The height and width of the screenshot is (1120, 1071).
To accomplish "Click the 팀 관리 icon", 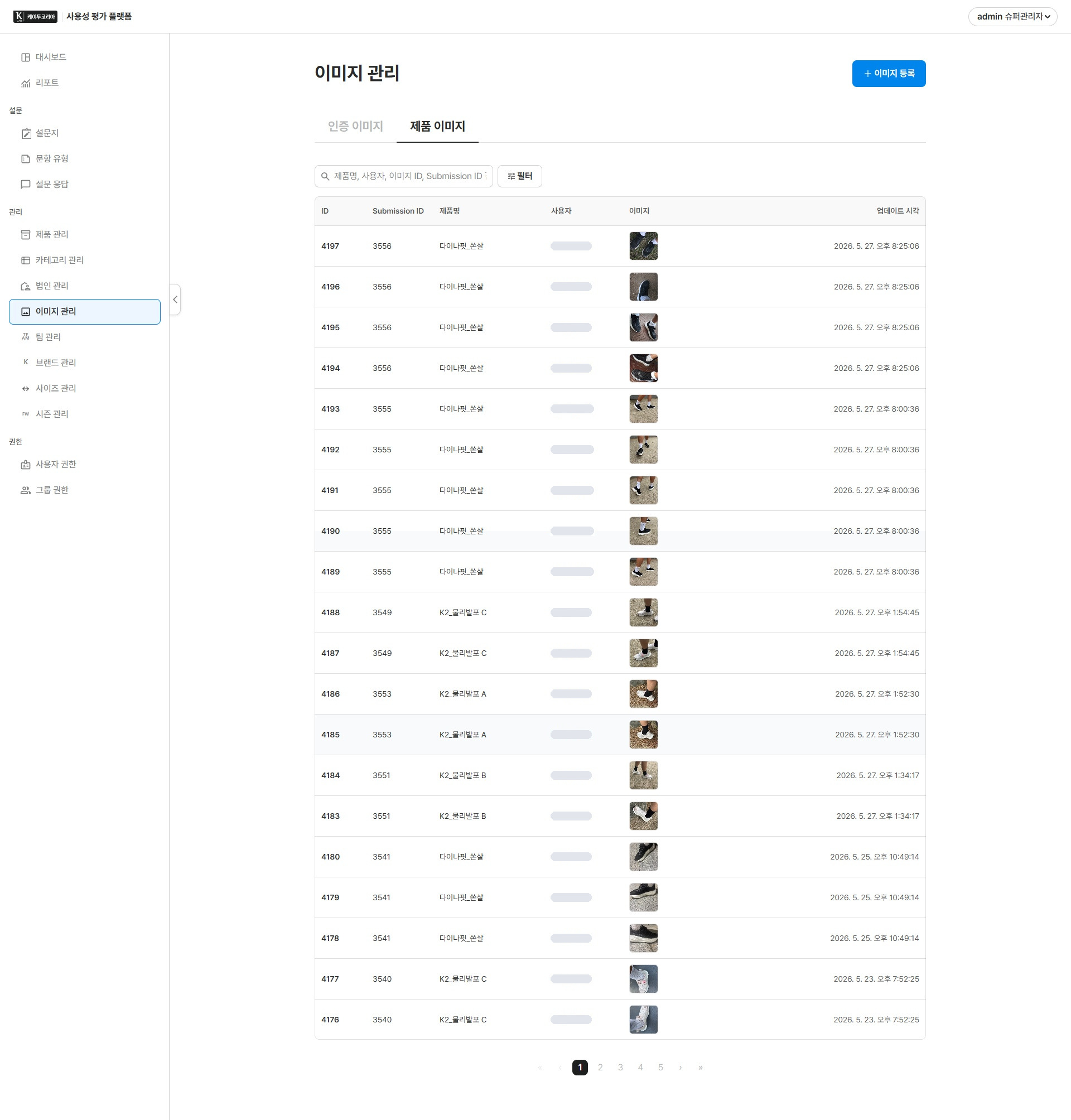I will [26, 337].
